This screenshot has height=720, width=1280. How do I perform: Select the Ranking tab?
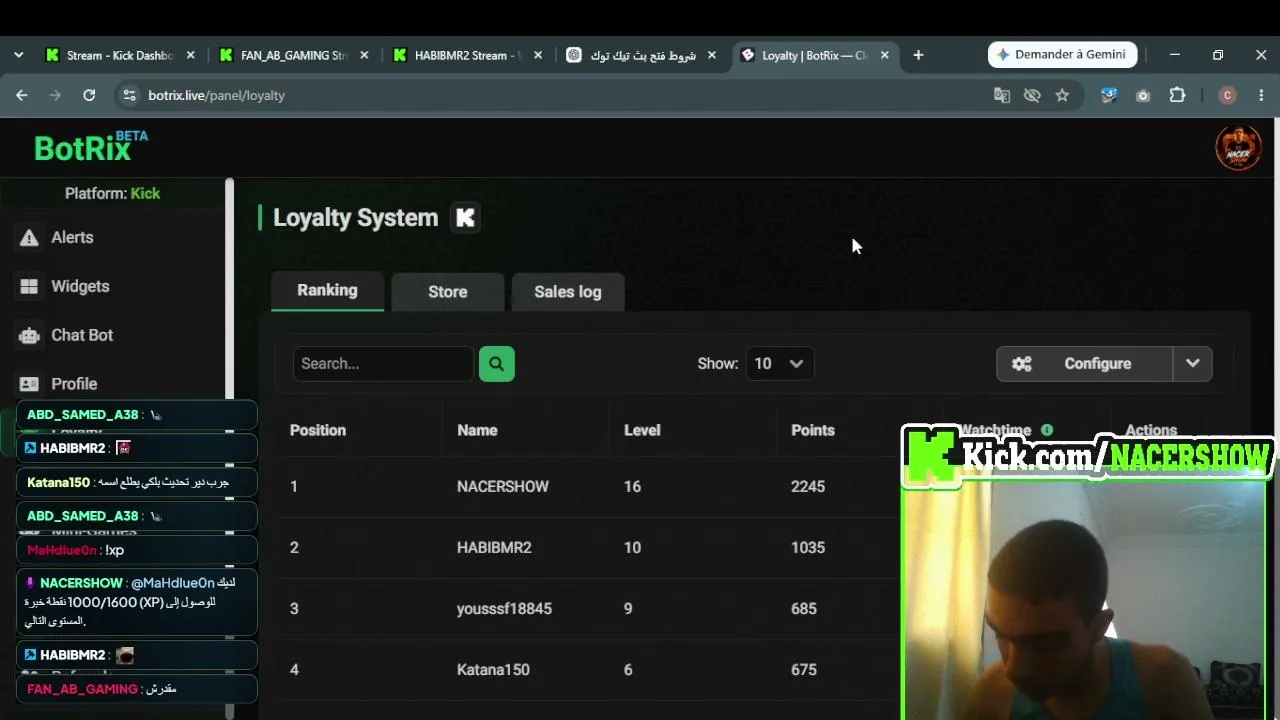327,290
